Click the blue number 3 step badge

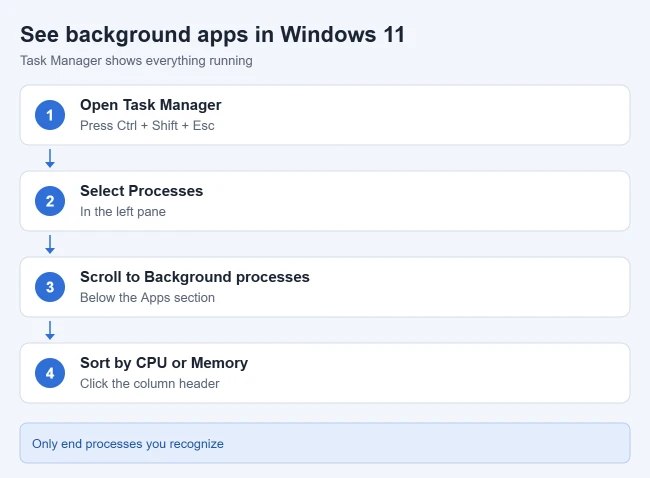point(50,287)
